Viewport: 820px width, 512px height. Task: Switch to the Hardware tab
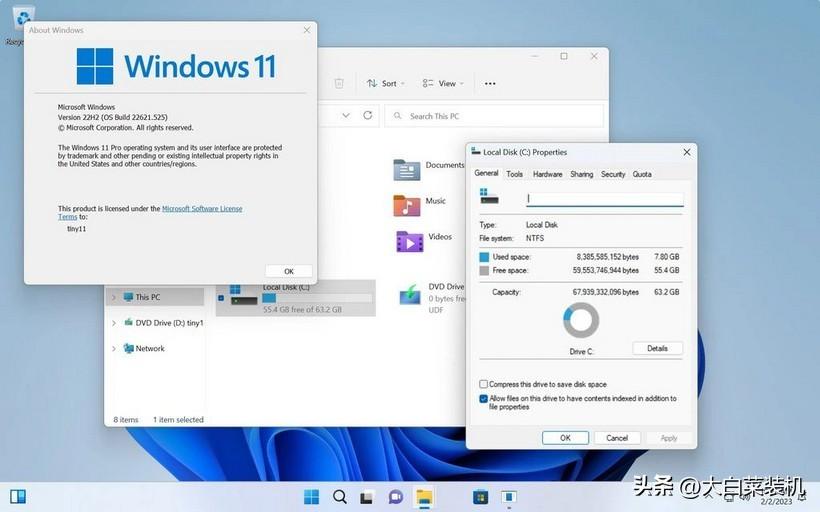[548, 174]
